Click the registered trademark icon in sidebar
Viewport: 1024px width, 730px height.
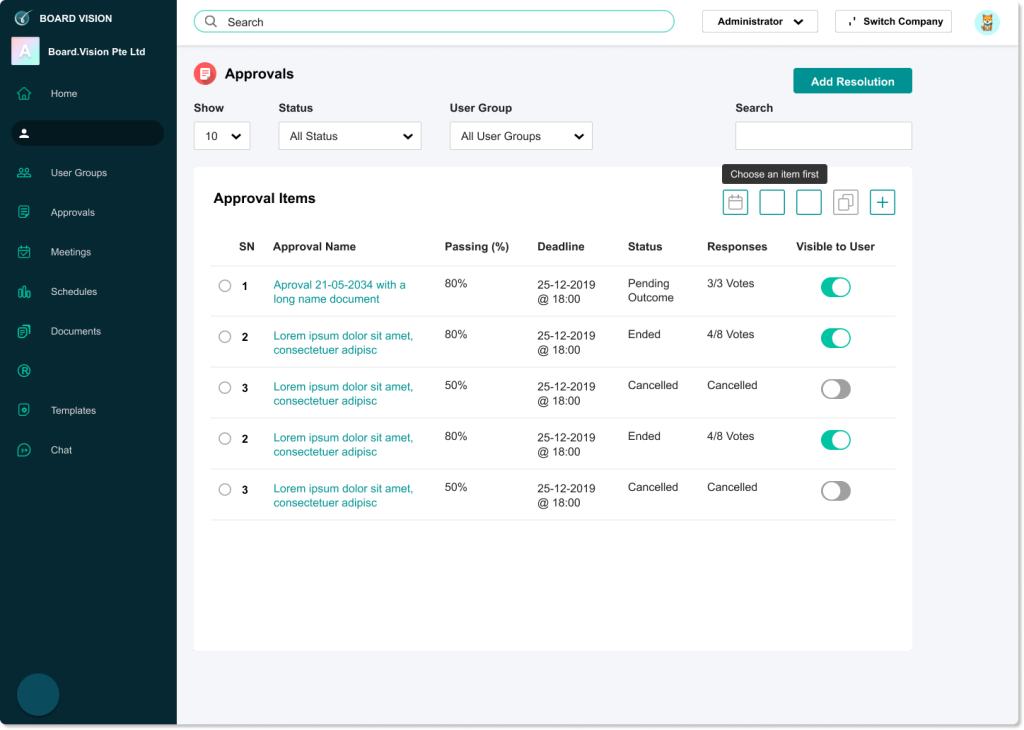point(24,371)
